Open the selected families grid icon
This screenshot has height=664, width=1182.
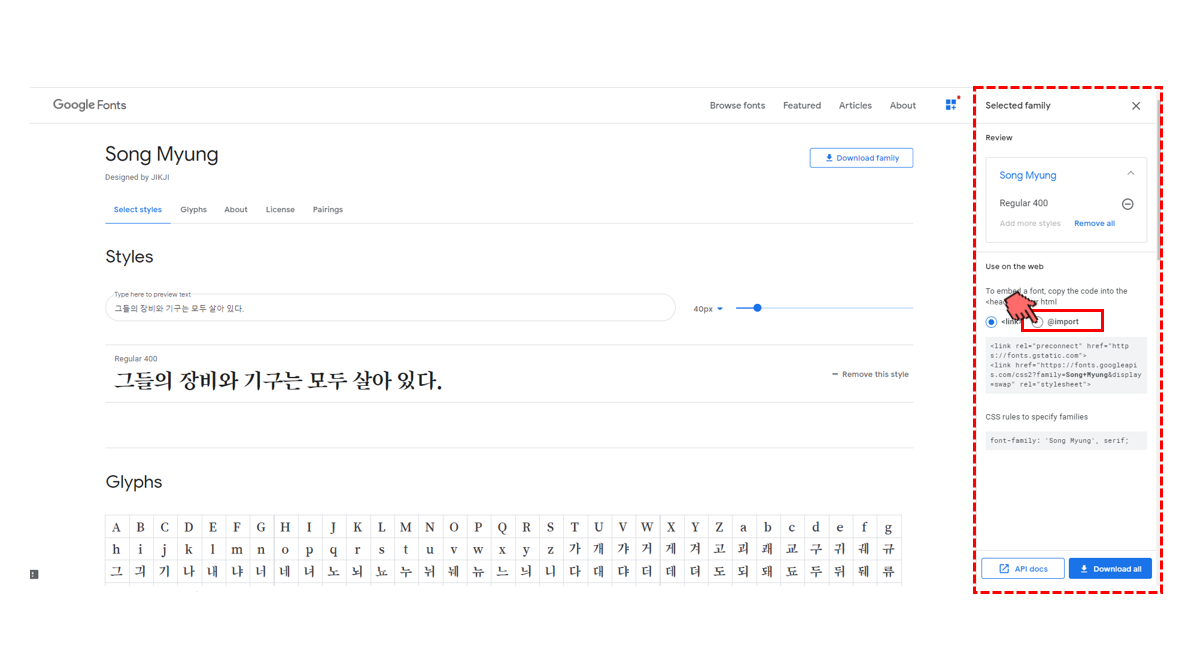(x=951, y=105)
